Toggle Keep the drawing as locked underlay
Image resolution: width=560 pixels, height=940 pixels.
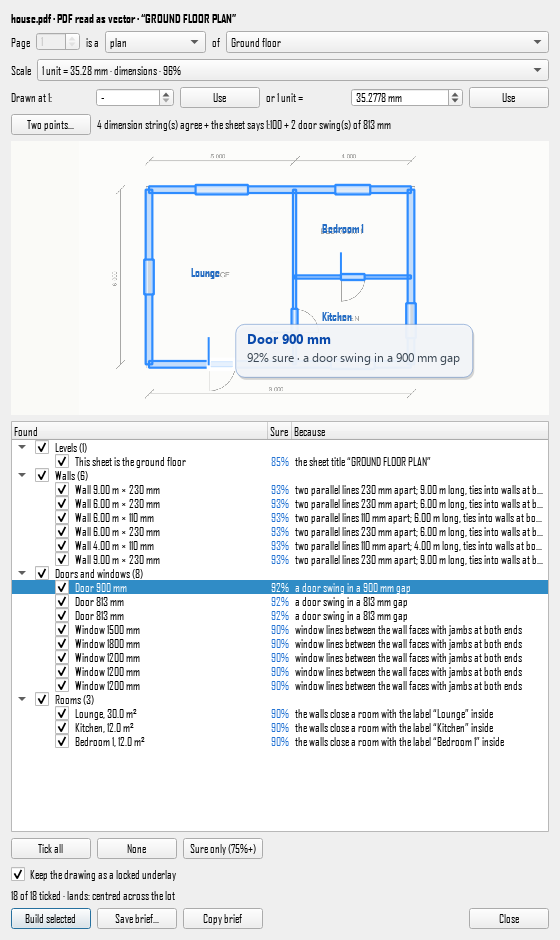[x=19, y=875]
